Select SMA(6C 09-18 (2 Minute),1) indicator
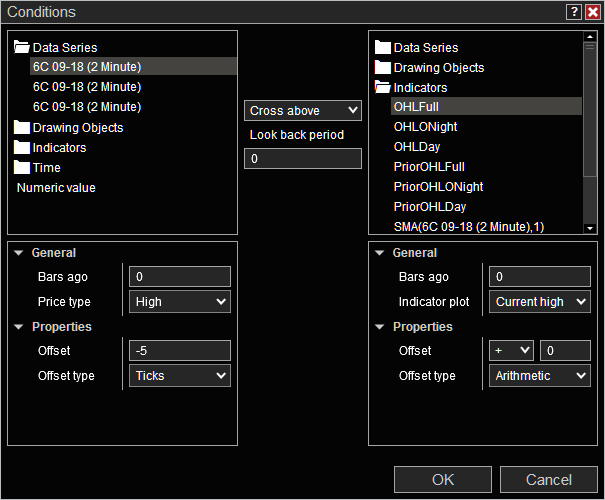 click(469, 227)
